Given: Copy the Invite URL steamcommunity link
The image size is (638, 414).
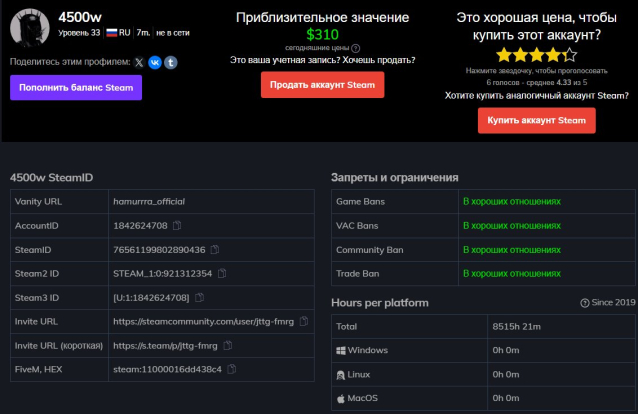Looking at the screenshot, I should [304, 321].
